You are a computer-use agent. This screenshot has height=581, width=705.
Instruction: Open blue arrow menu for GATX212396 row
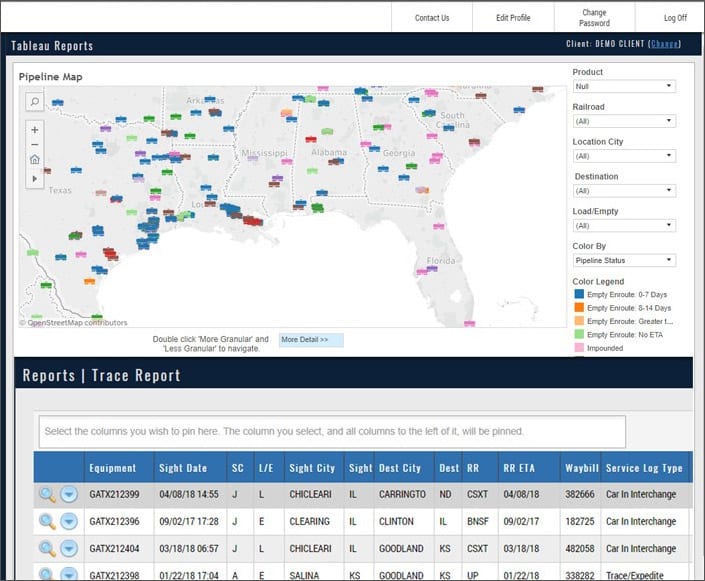(x=69, y=521)
